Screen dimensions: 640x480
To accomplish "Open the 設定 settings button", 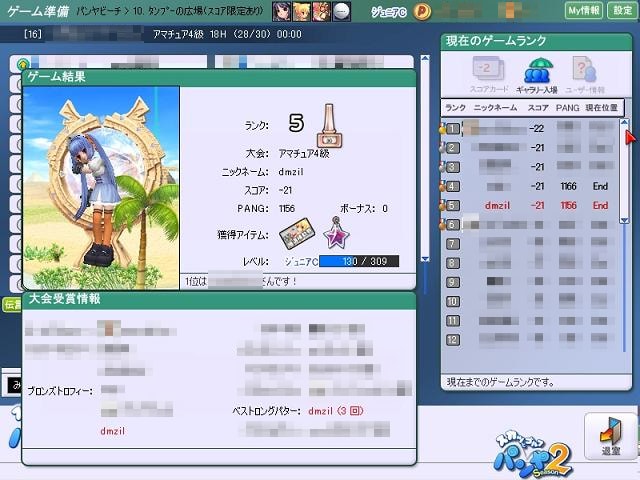I will pyautogui.click(x=622, y=10).
